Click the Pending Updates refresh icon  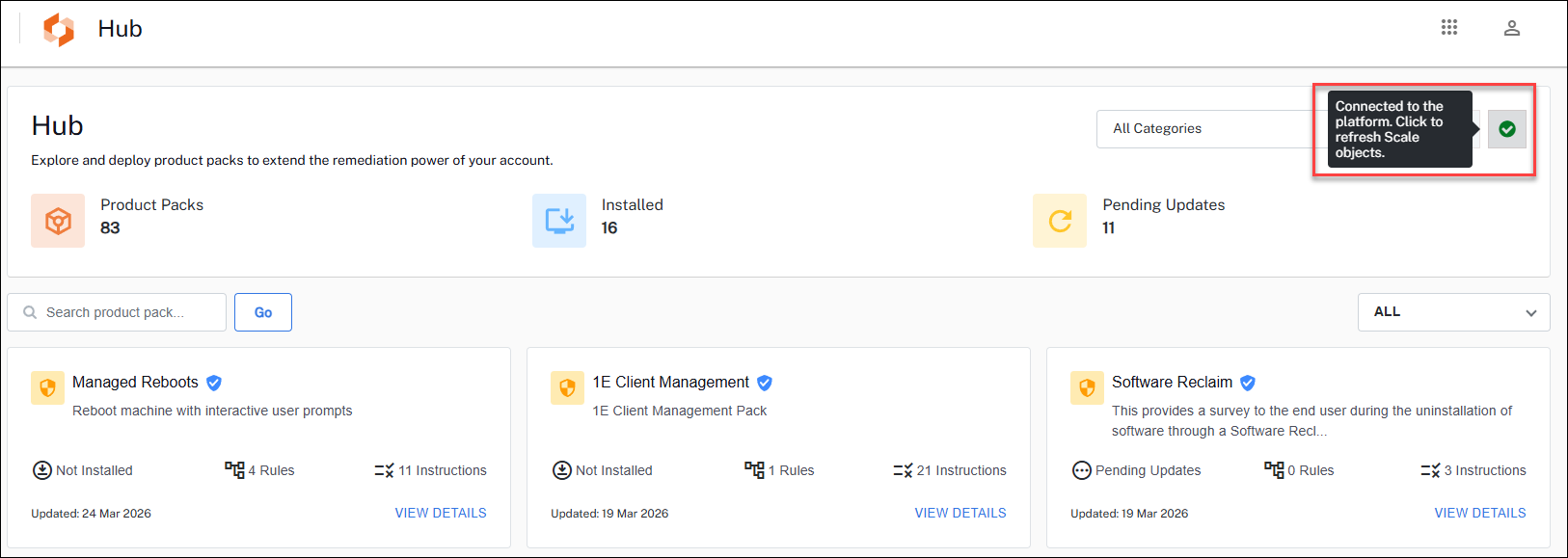(1059, 221)
